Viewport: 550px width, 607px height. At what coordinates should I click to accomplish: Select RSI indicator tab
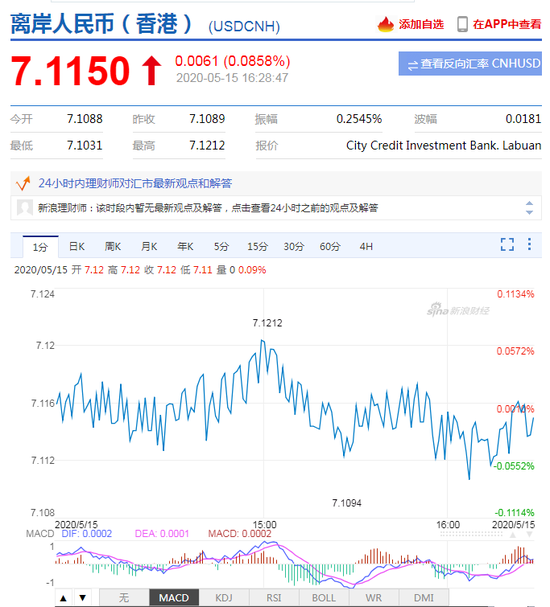[274, 598]
